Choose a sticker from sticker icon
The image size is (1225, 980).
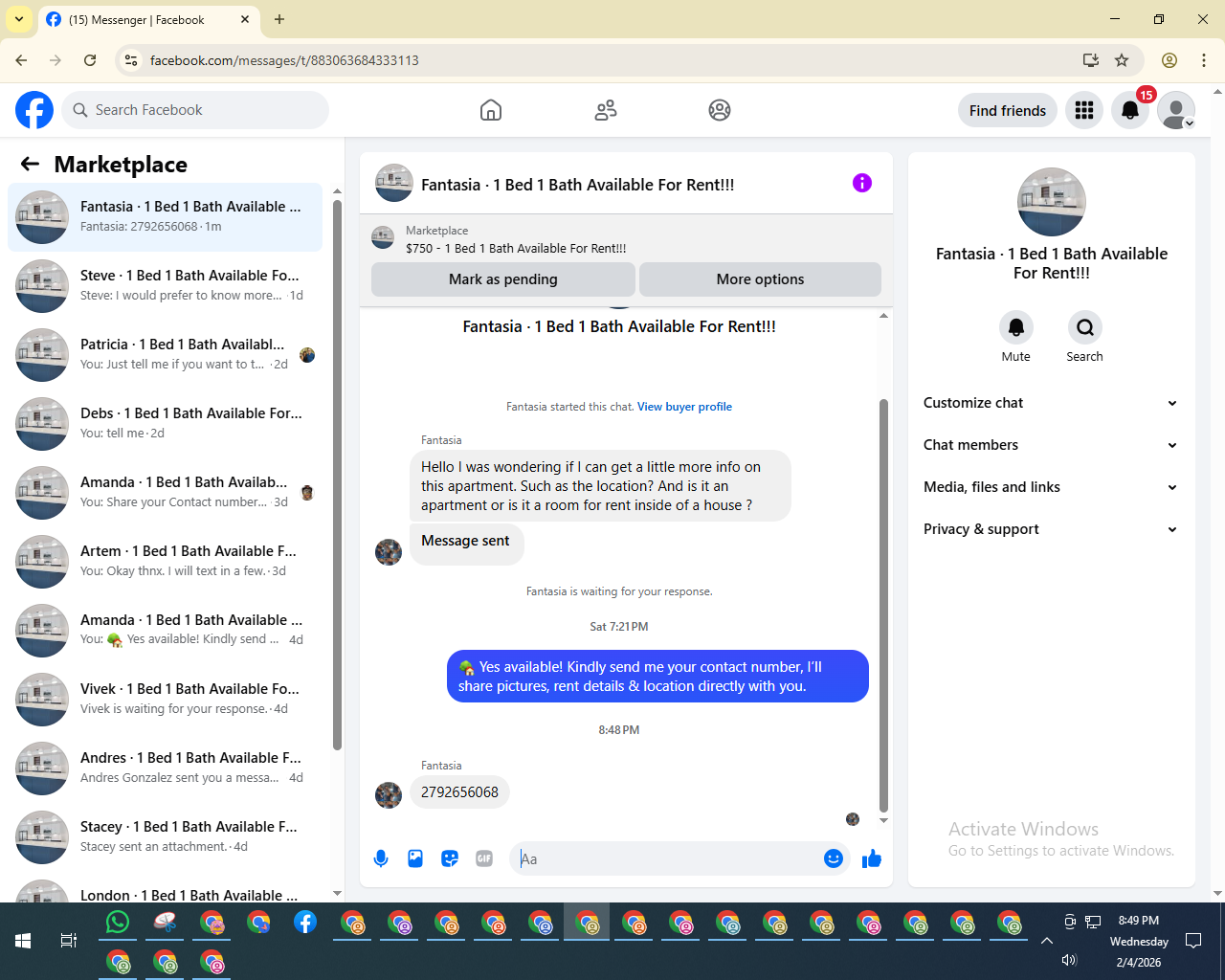tap(450, 858)
